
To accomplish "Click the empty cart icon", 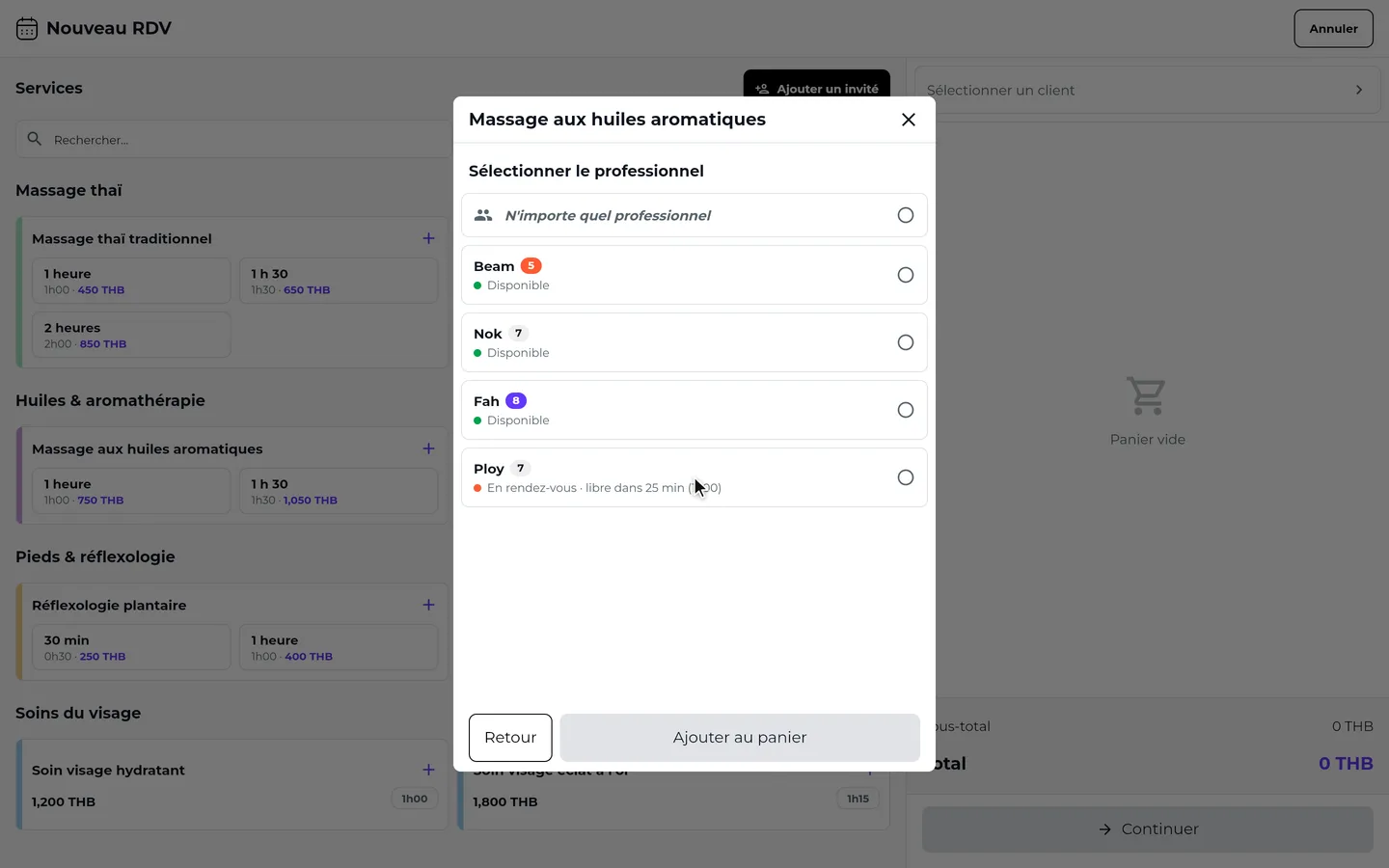I will [x=1147, y=395].
